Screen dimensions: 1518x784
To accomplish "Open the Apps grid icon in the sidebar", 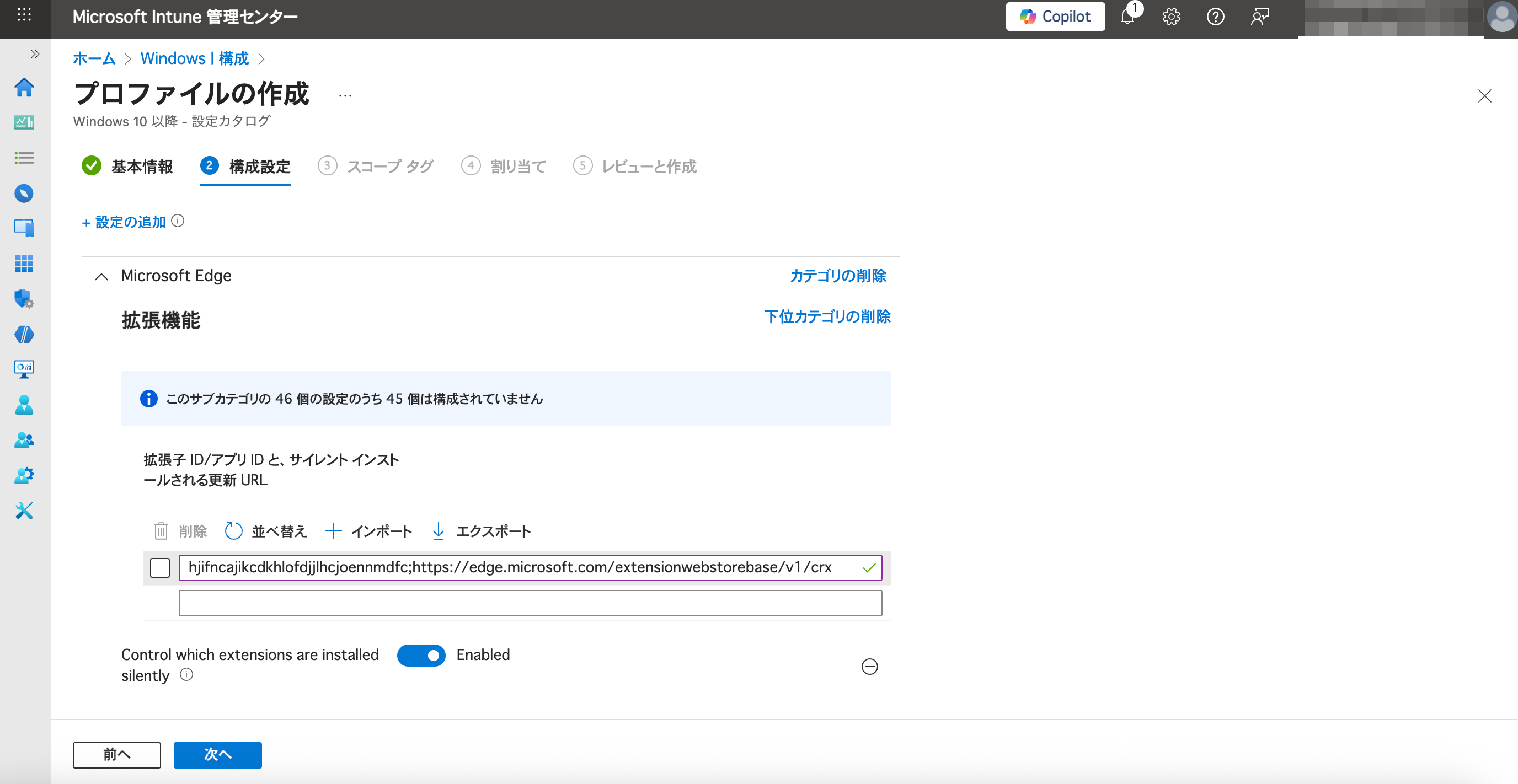I will click(24, 264).
